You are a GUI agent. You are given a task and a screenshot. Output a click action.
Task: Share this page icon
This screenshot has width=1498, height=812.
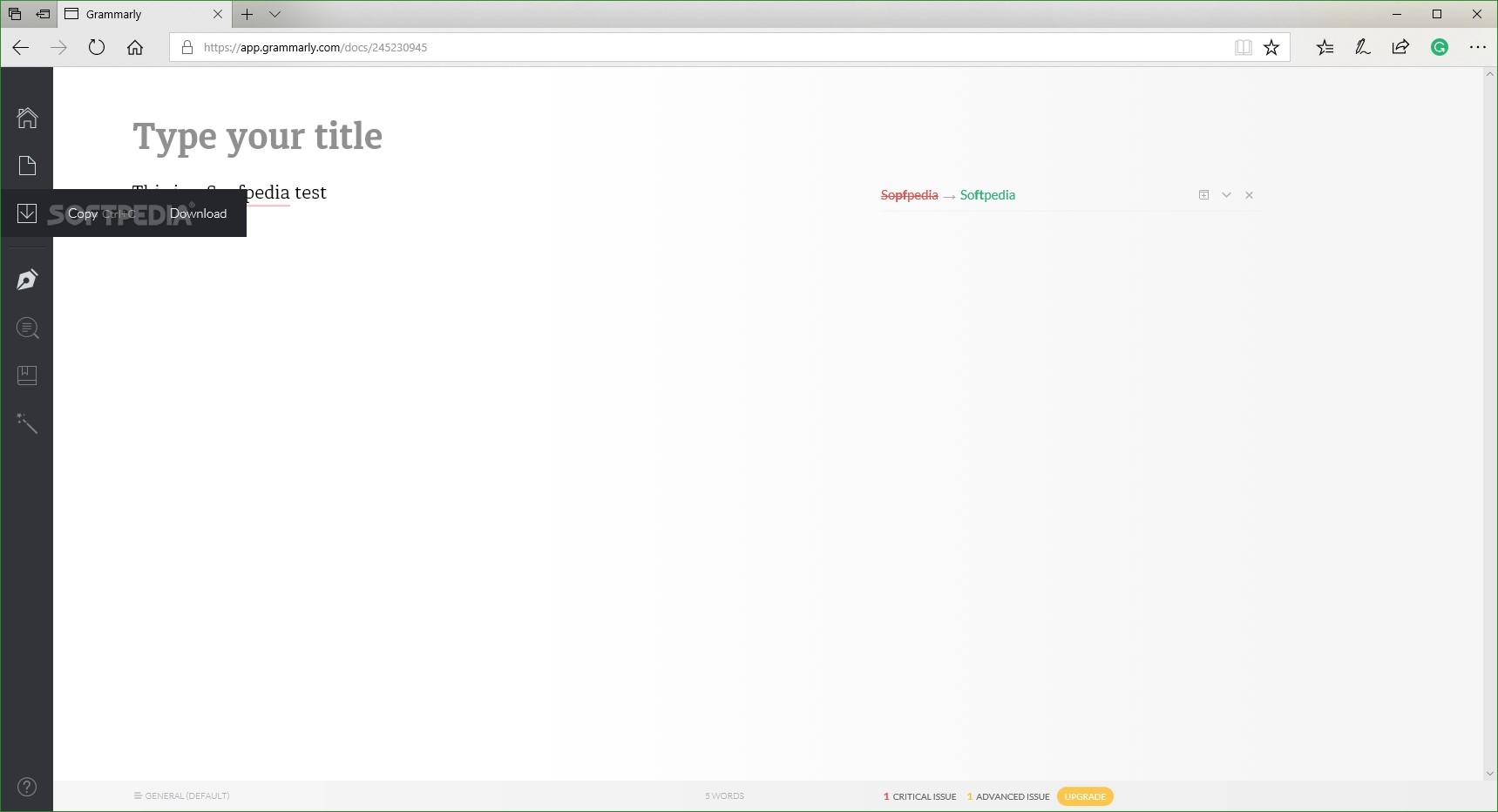click(1400, 48)
